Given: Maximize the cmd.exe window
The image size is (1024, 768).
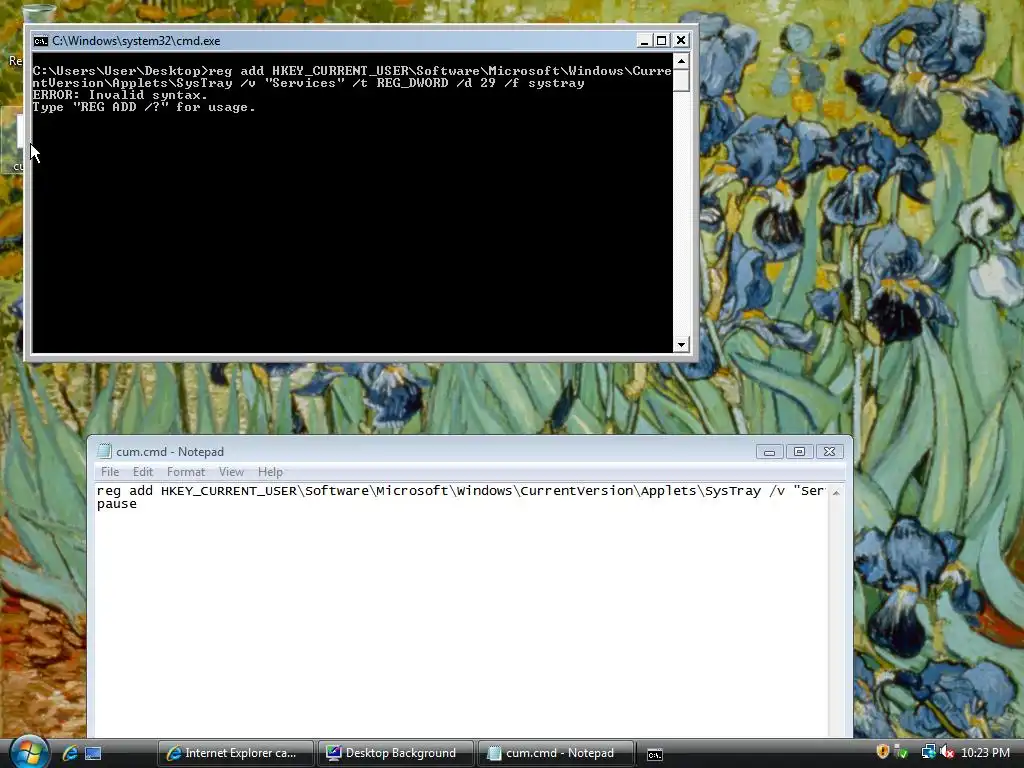Looking at the screenshot, I should pos(662,40).
